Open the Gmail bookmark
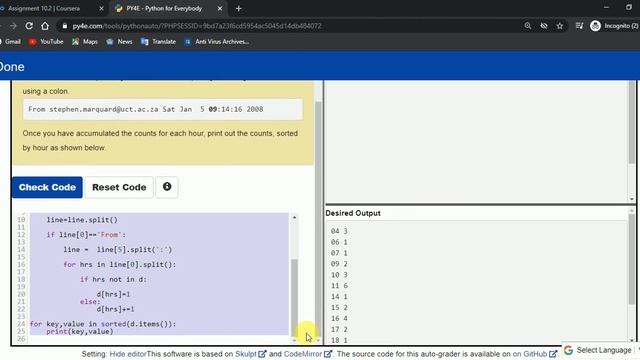Viewport: 640px width, 360px height. click(10, 42)
